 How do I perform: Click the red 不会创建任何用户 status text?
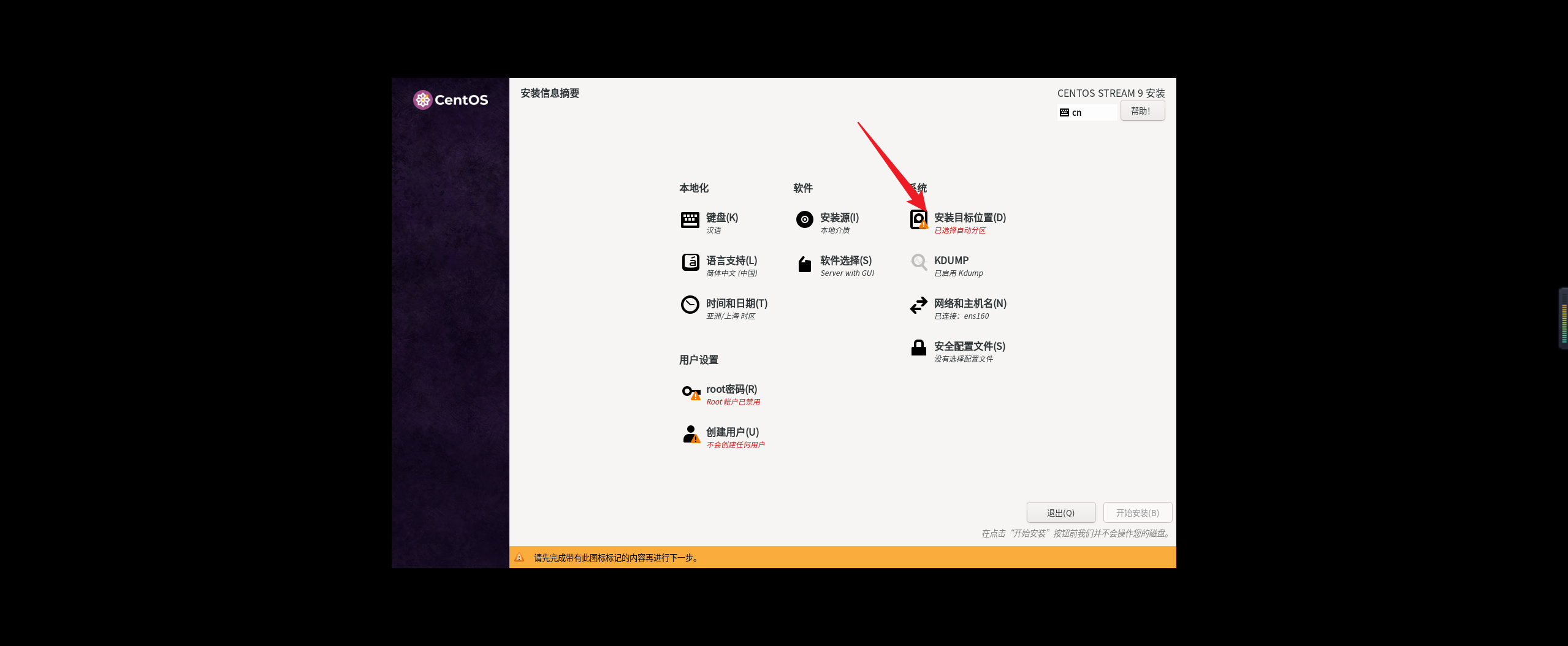(x=736, y=445)
